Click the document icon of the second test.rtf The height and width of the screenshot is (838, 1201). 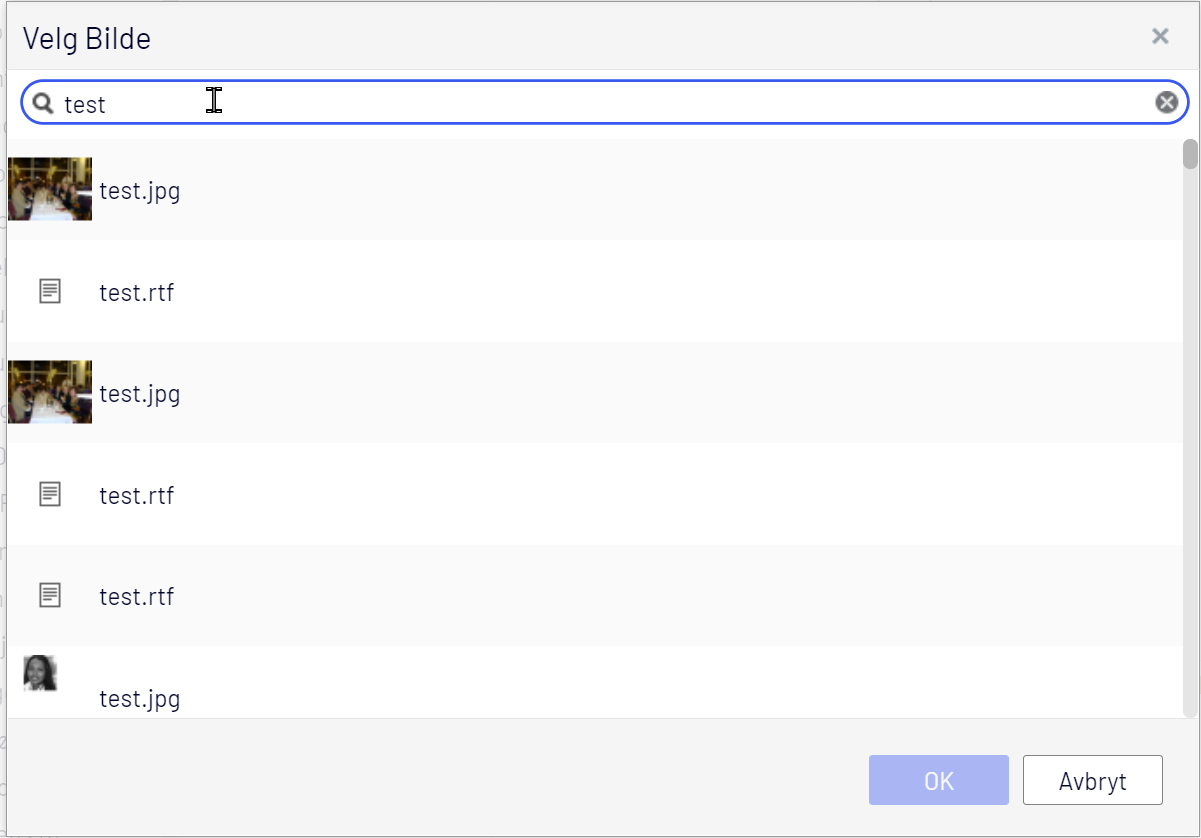(x=50, y=494)
